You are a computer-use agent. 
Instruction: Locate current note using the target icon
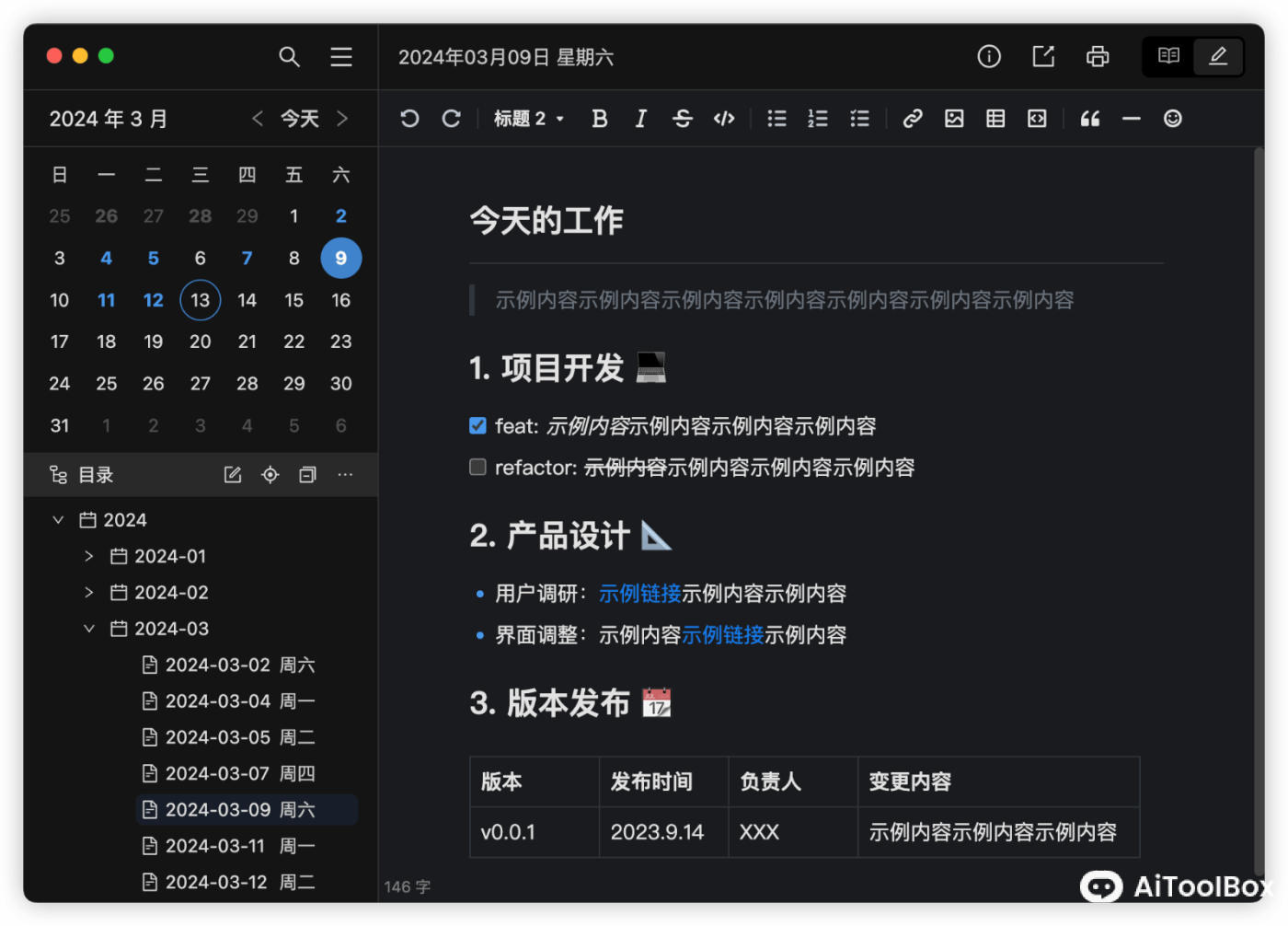[x=270, y=474]
